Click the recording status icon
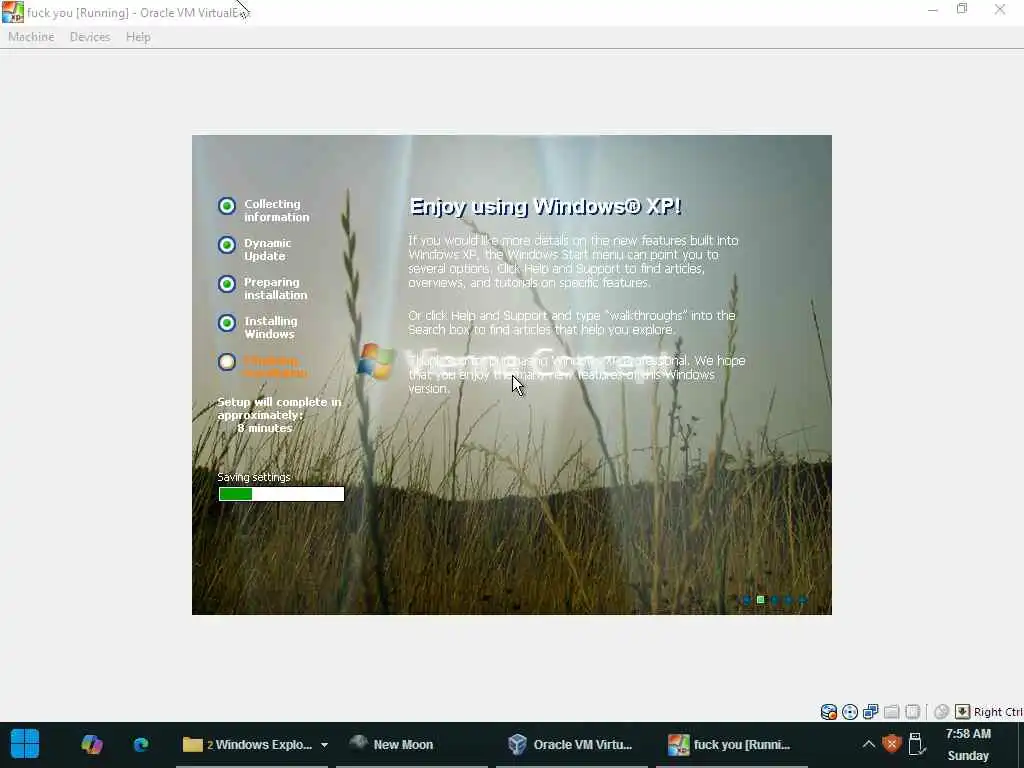The width and height of the screenshot is (1024, 768). coord(941,712)
